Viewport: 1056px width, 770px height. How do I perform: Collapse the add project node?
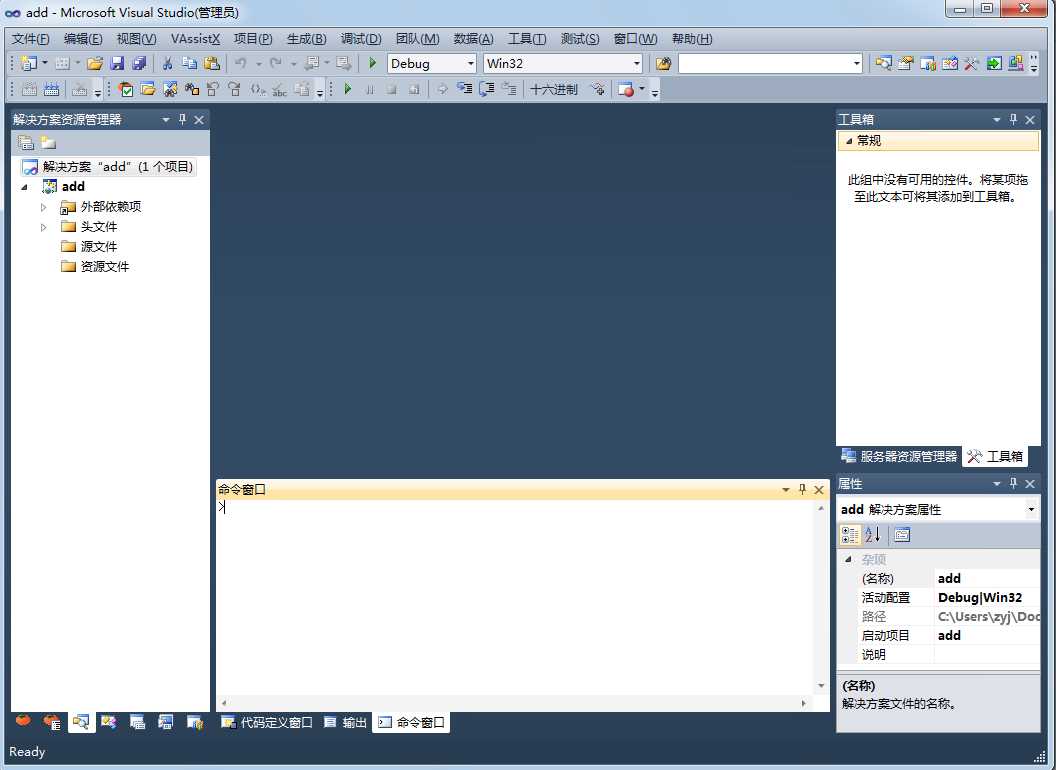(x=25, y=187)
